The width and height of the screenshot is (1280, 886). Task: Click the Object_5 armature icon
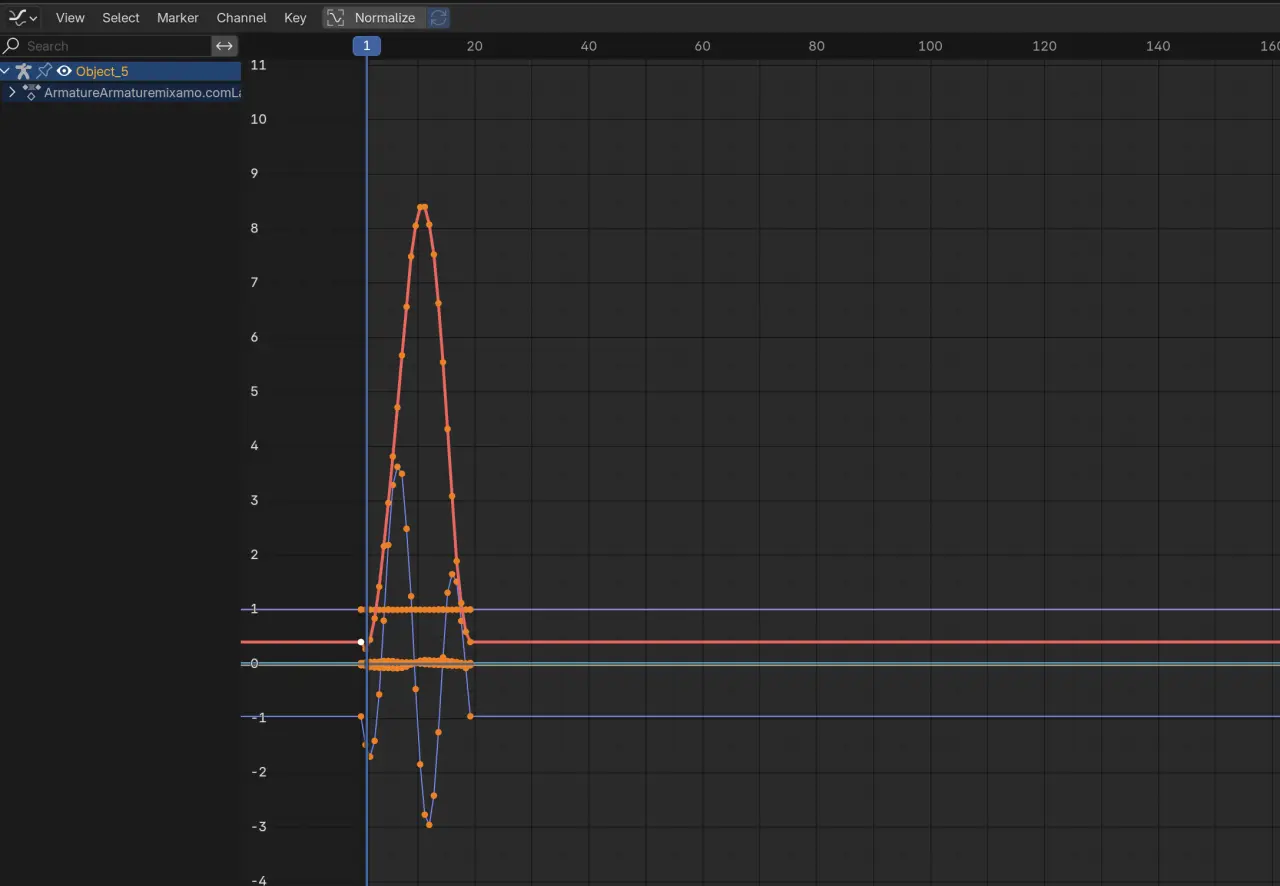[24, 71]
